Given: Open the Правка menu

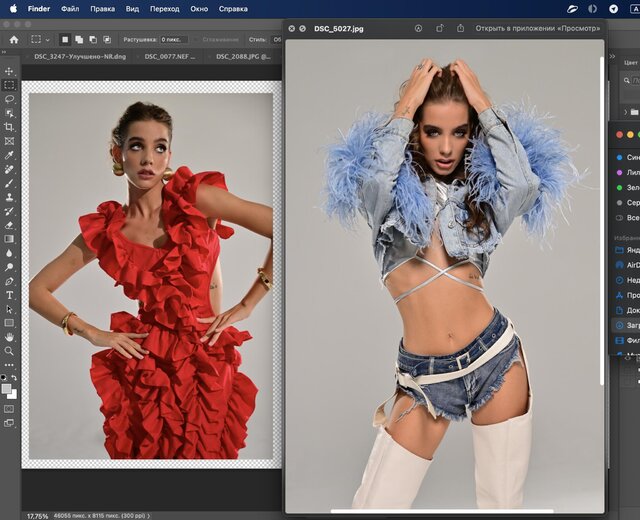Looking at the screenshot, I should click(102, 9).
